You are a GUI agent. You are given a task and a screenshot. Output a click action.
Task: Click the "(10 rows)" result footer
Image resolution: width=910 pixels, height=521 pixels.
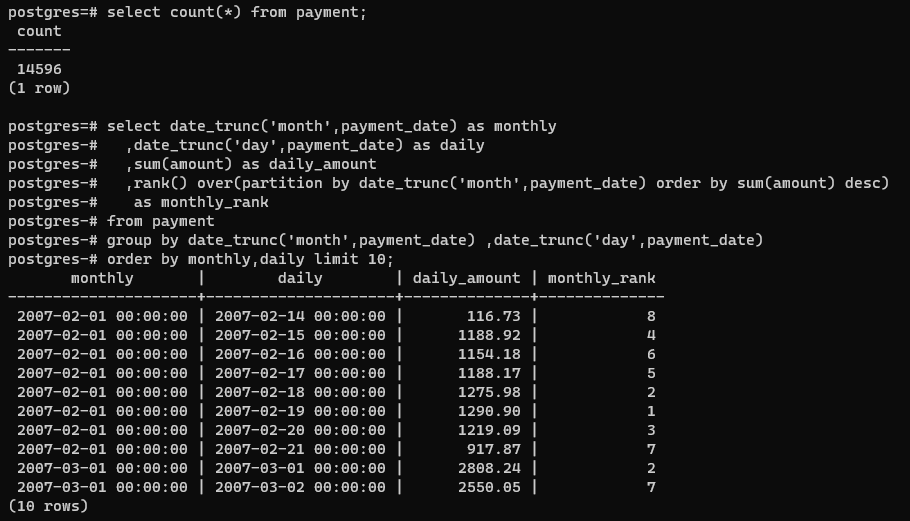(48, 506)
